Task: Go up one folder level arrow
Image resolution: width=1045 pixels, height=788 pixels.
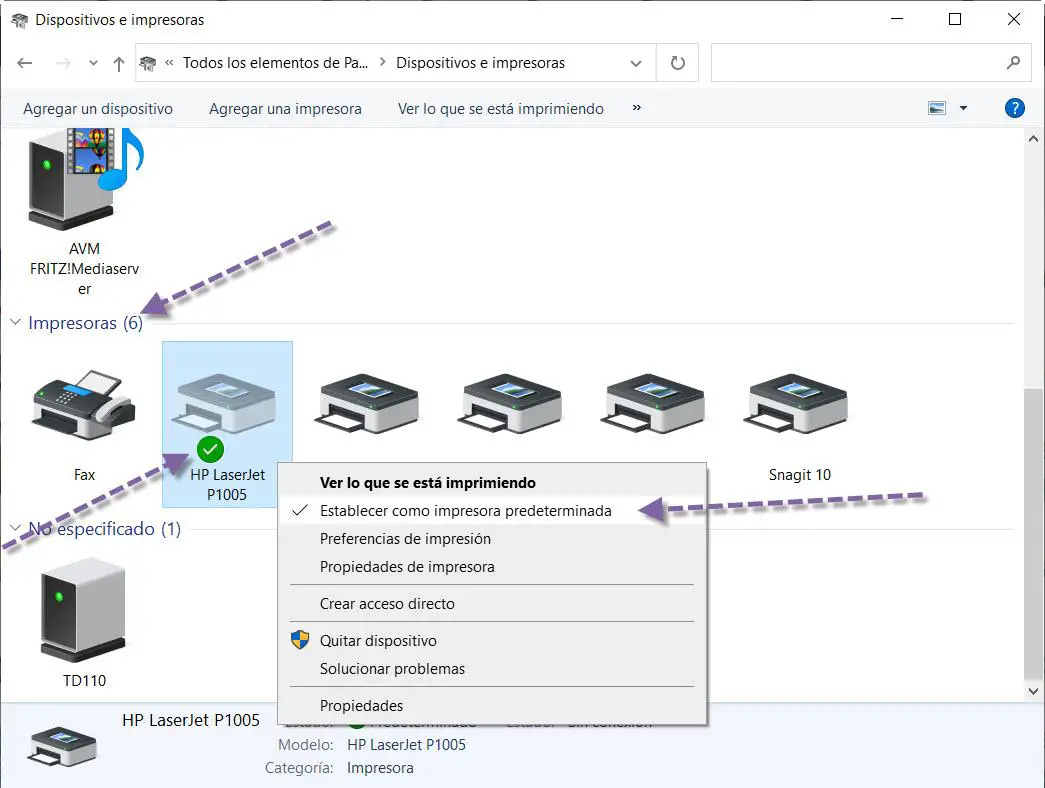Action: coord(119,63)
